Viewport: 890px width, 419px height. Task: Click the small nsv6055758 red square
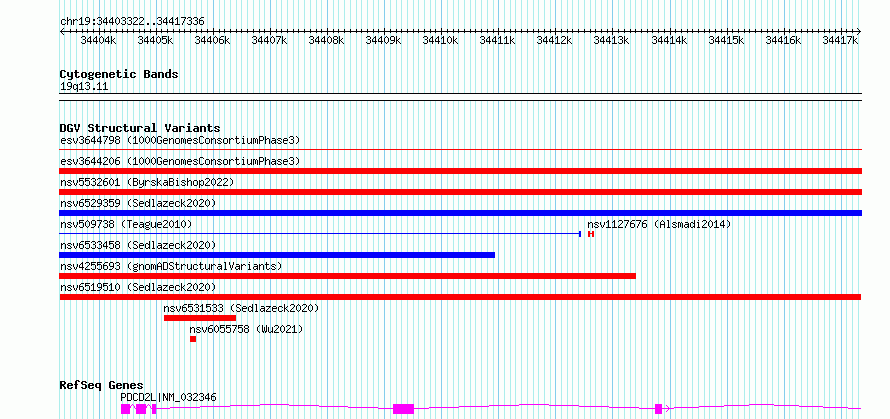point(193,339)
